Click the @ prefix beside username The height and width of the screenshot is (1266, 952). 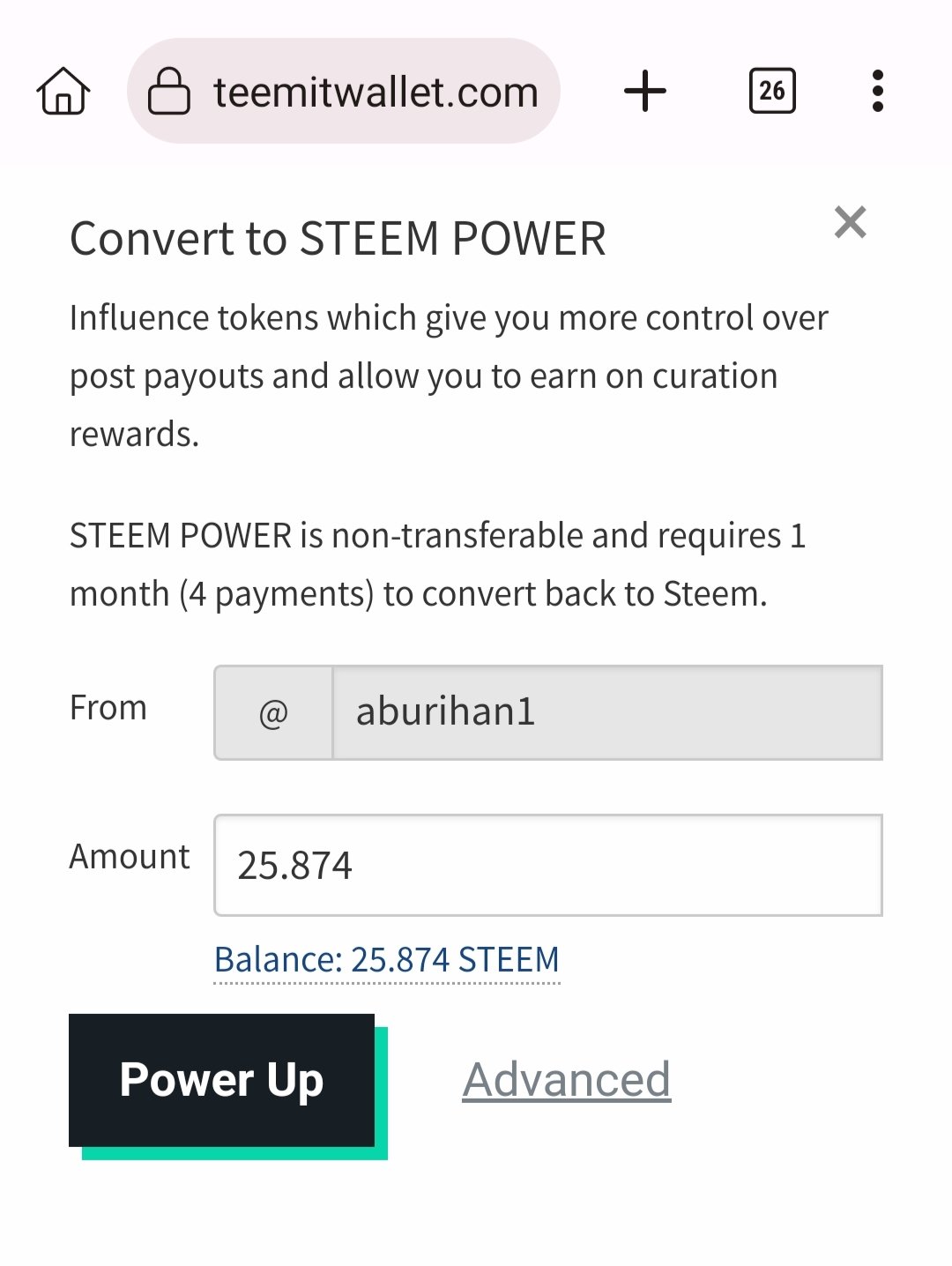273,712
